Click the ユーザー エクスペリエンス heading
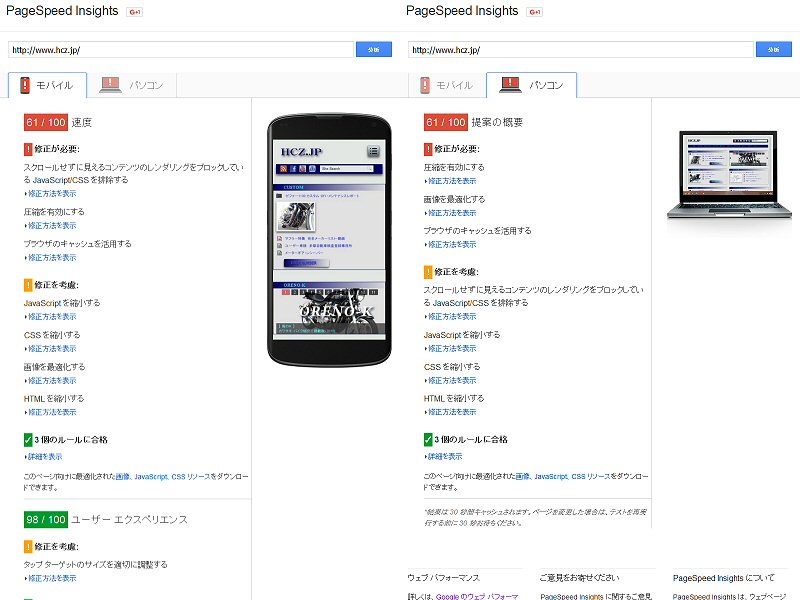This screenshot has height=600, width=800. pyautogui.click(x=129, y=519)
